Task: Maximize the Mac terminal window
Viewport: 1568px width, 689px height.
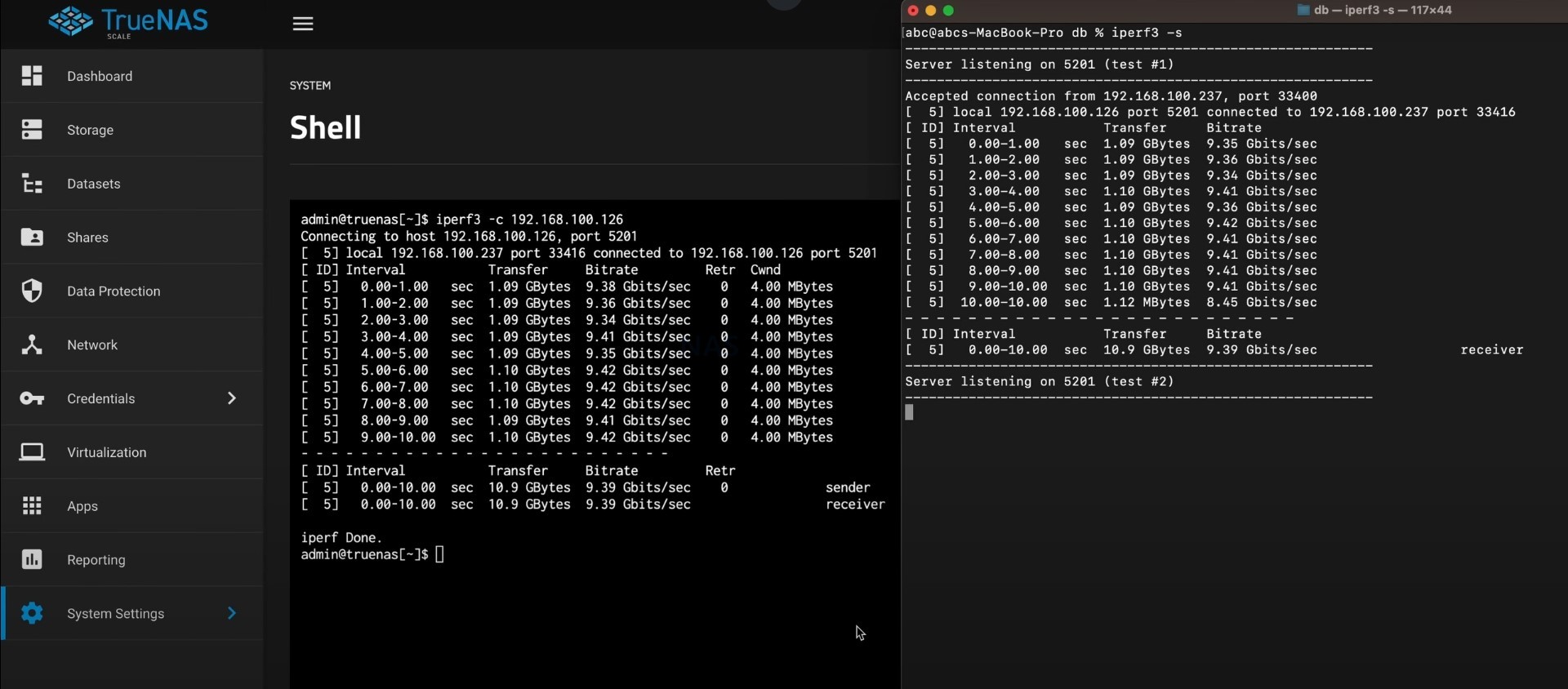Action: coord(948,11)
